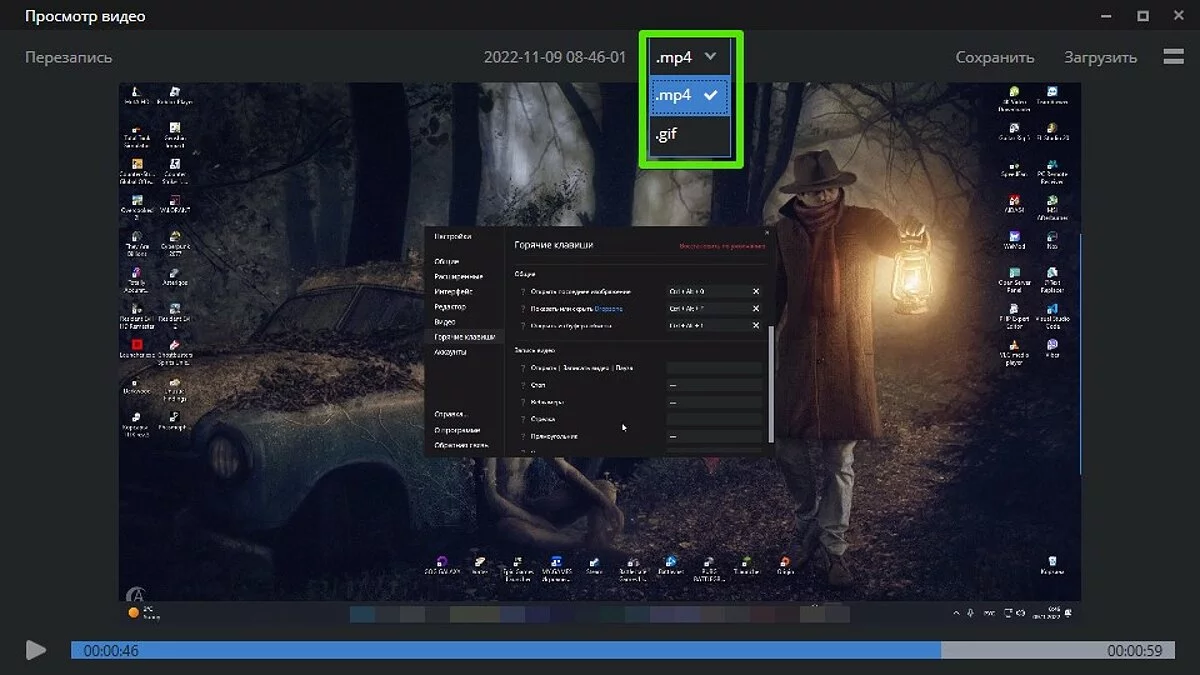The image size is (1200, 675).
Task: Collapse the .mp4 format dropdown arrow
Action: pyautogui.click(x=711, y=57)
